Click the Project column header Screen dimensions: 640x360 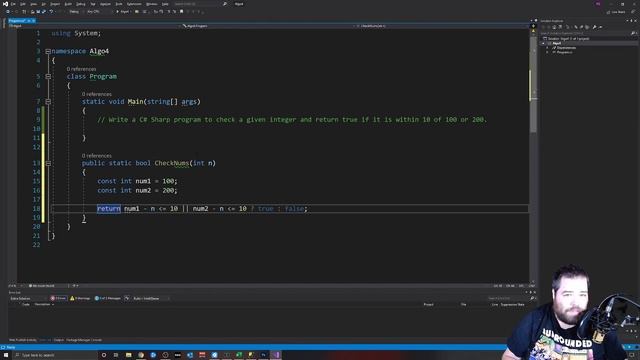click(428, 304)
